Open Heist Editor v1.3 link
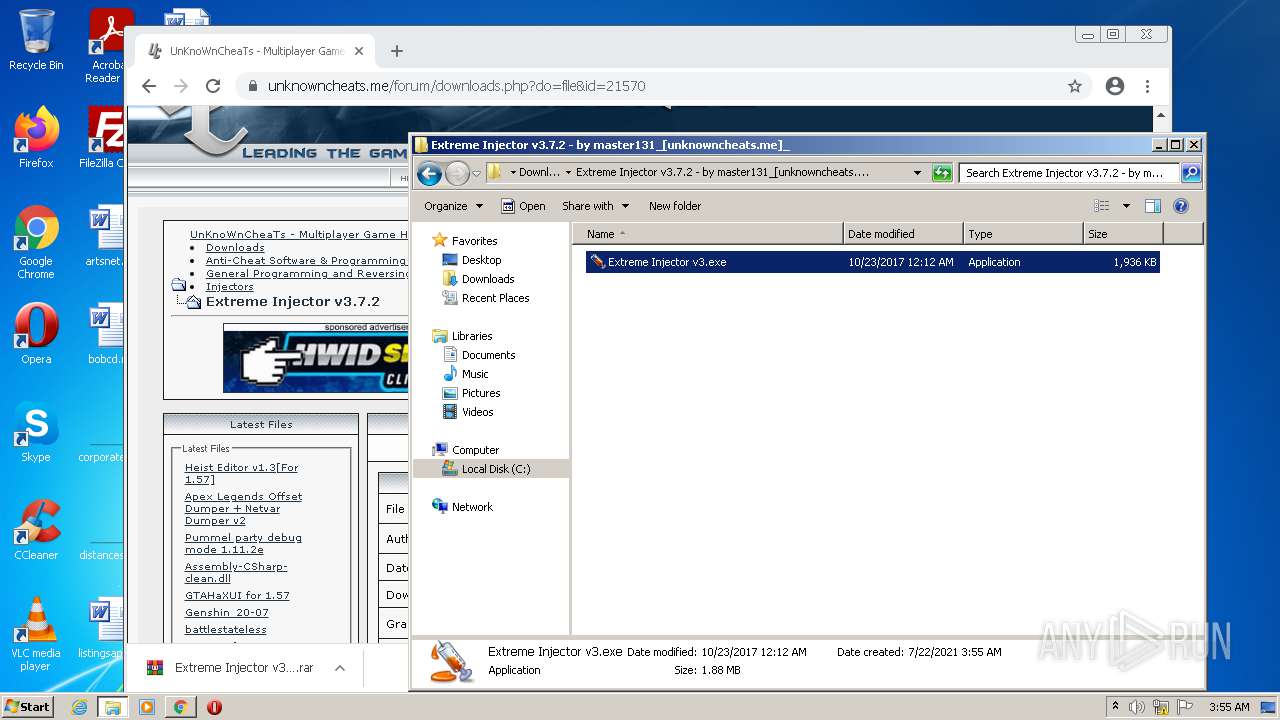 (x=241, y=473)
